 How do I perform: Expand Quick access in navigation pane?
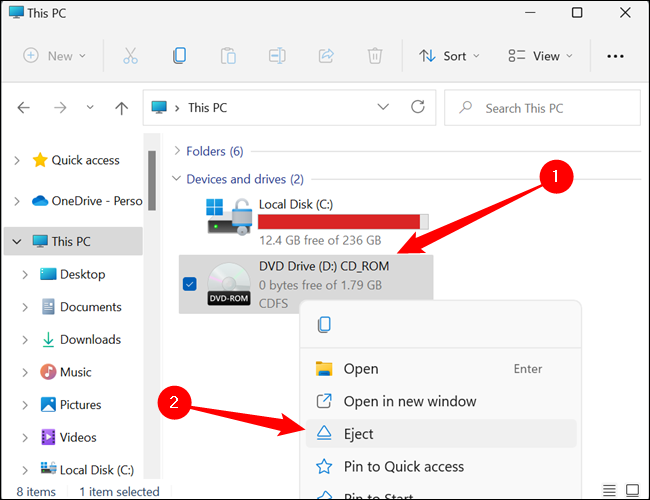tap(15, 160)
